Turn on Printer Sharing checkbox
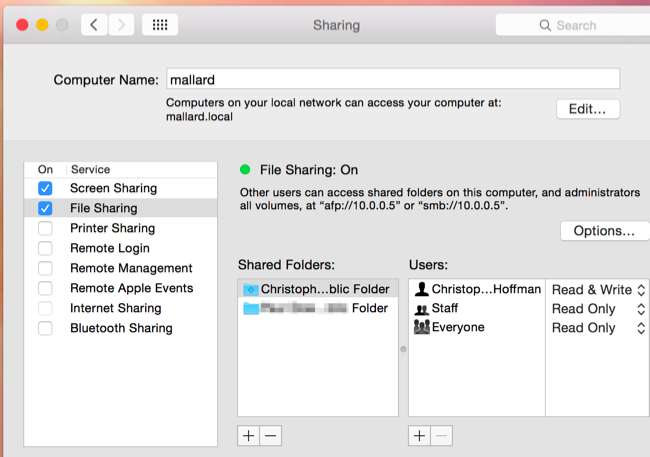Image resolution: width=650 pixels, height=457 pixels. (45, 228)
